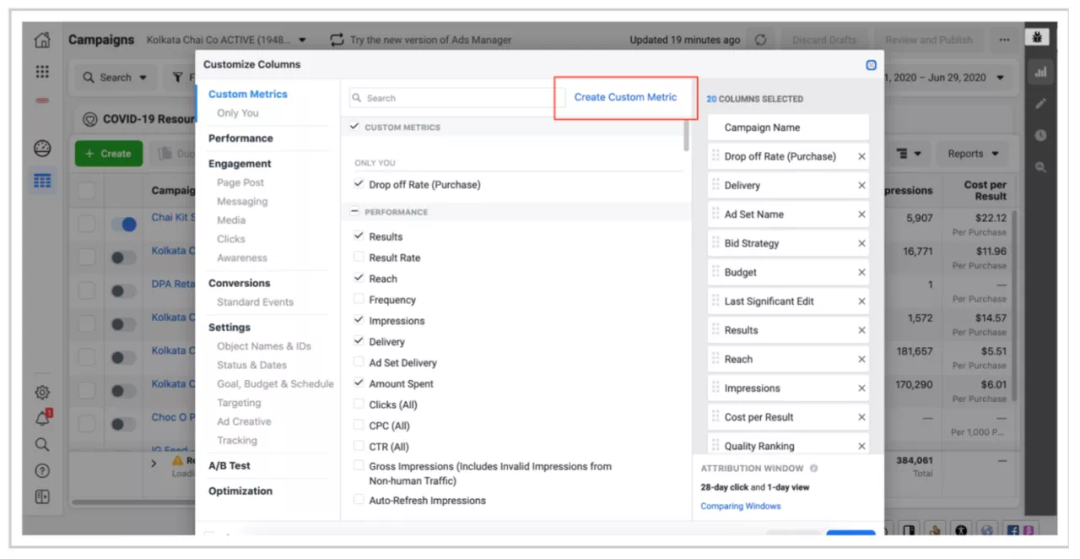Click the help question mark icon

pyautogui.click(x=42, y=471)
